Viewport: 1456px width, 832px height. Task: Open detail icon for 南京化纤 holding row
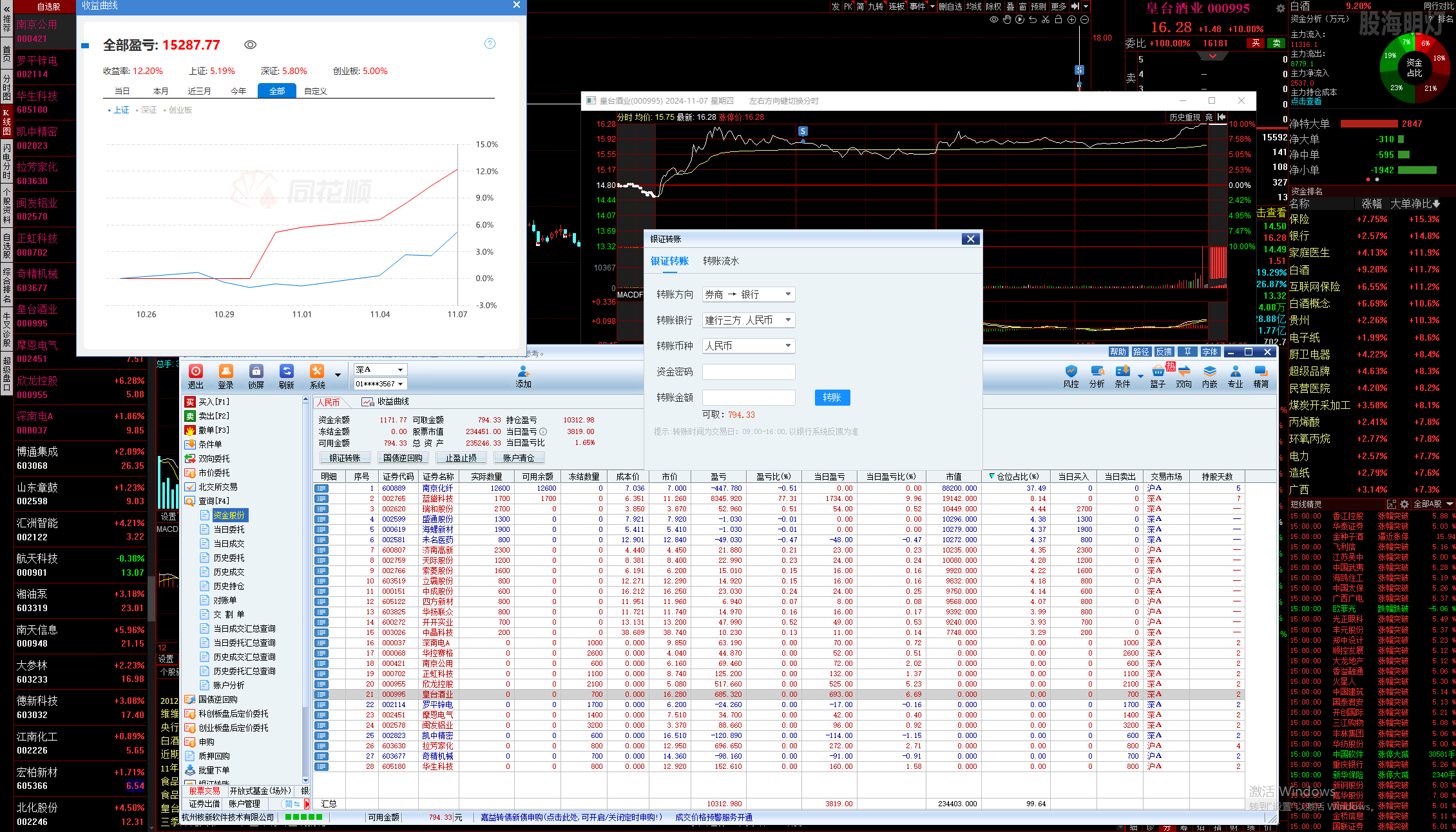321,488
